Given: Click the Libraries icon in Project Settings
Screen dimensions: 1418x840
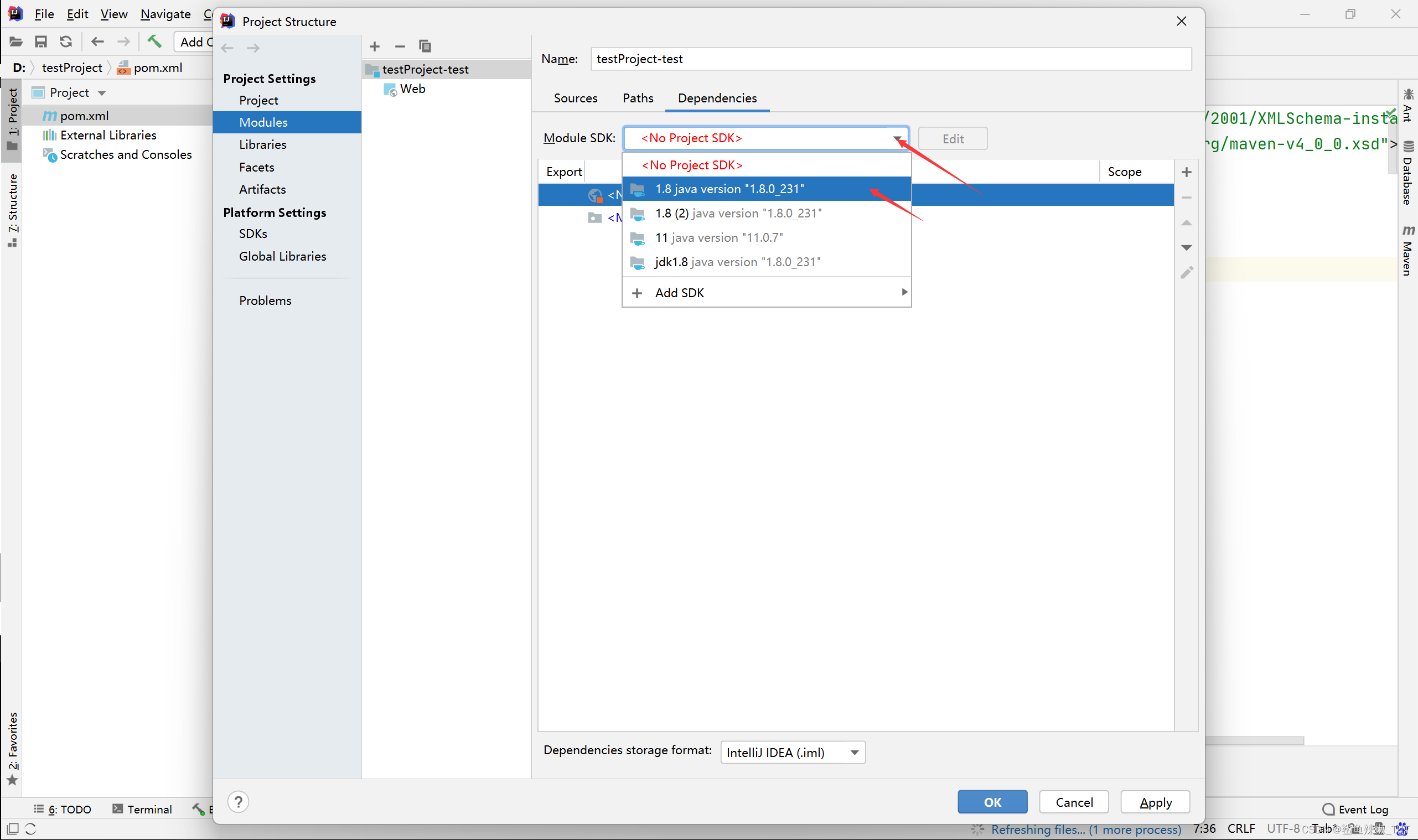Looking at the screenshot, I should pyautogui.click(x=262, y=144).
